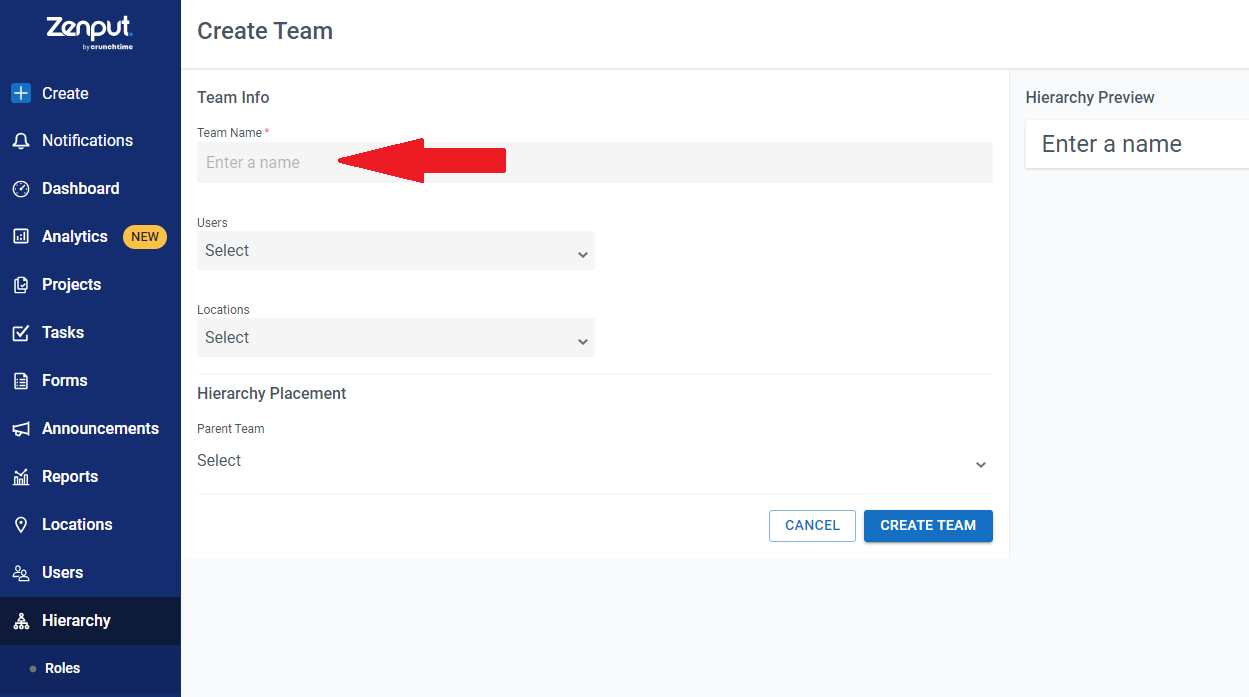This screenshot has height=697, width=1249.
Task: Click the Announcements megaphone icon
Action: [21, 429]
